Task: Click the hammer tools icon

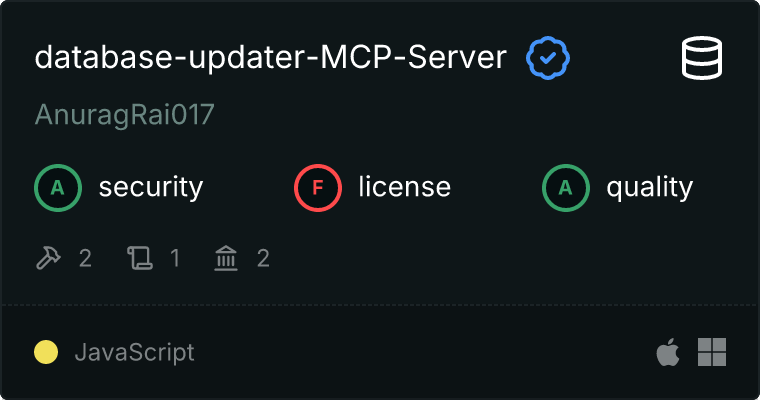Action: point(48,257)
